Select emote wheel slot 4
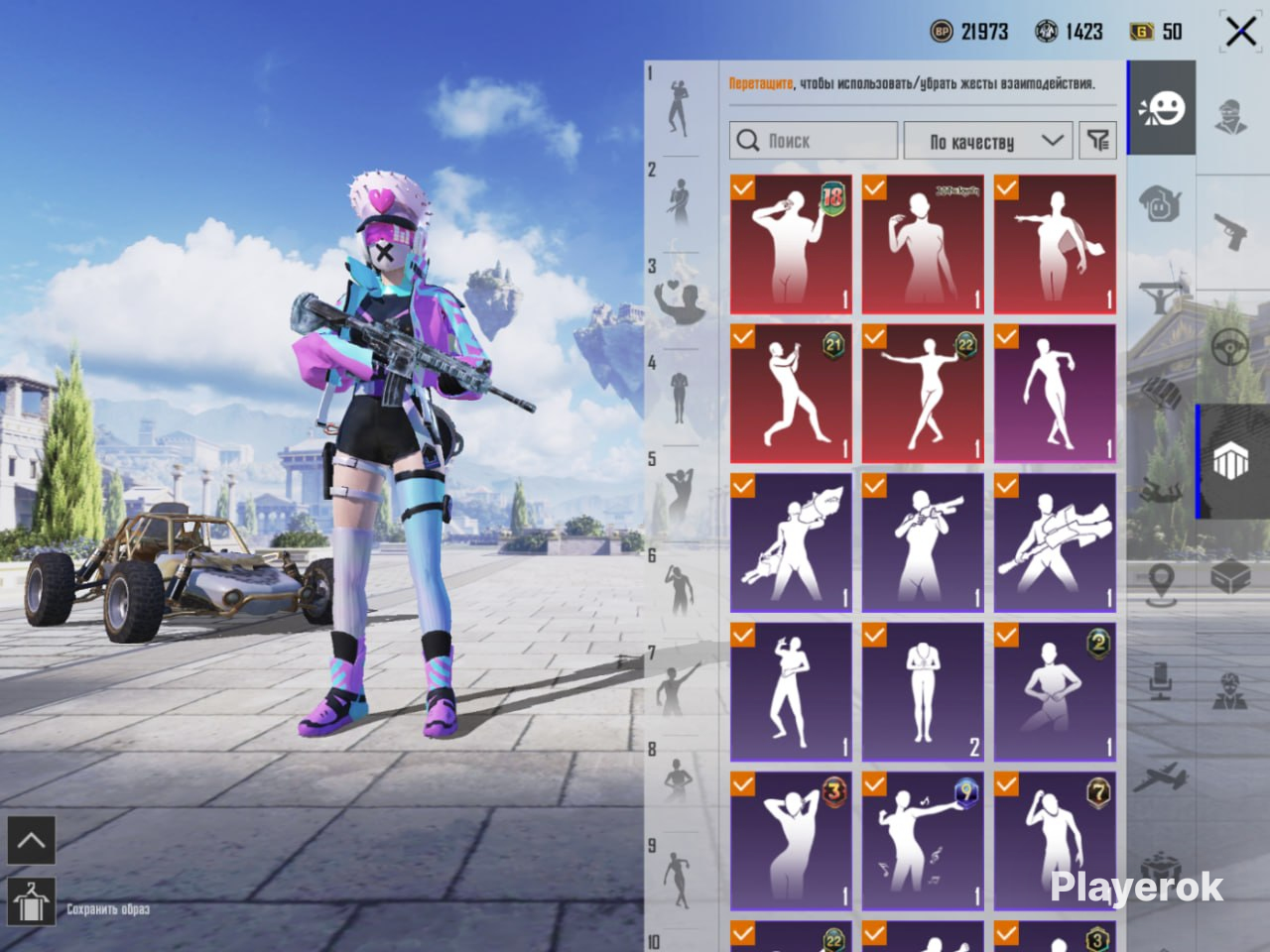Image resolution: width=1270 pixels, height=952 pixels. coord(679,399)
